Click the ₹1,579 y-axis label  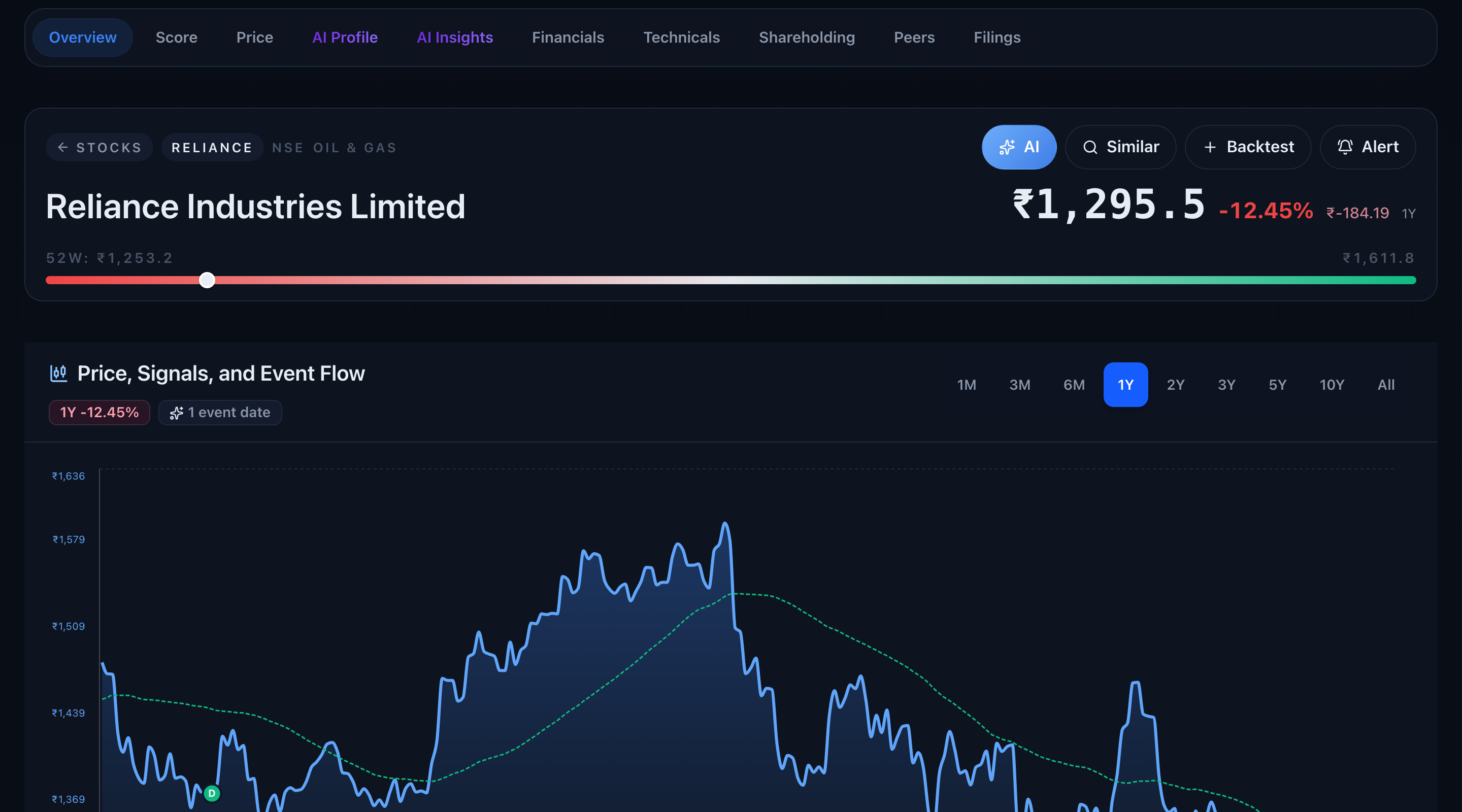pyautogui.click(x=69, y=539)
